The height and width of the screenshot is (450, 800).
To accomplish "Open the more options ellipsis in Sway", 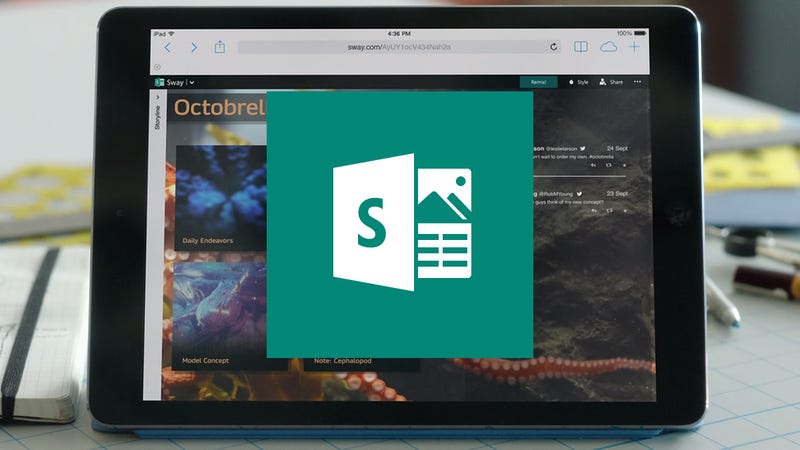I will pos(637,82).
